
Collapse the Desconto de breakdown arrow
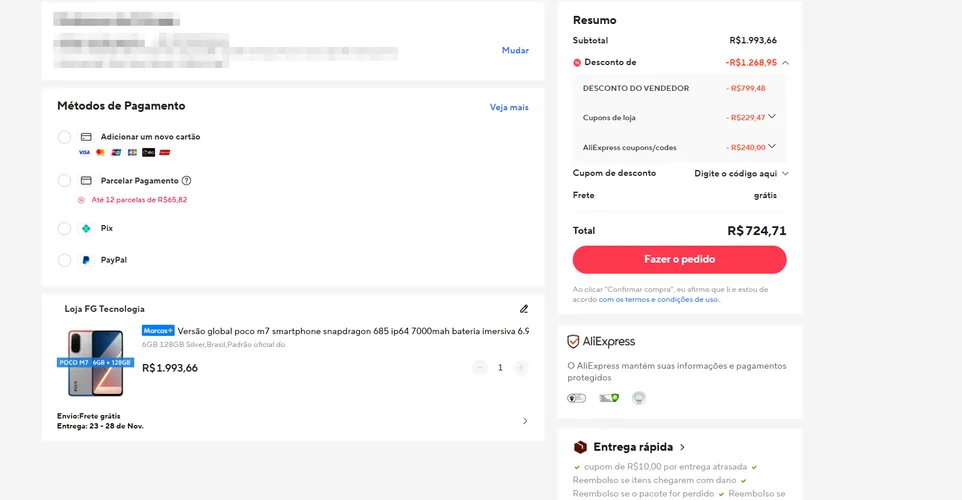click(x=785, y=63)
